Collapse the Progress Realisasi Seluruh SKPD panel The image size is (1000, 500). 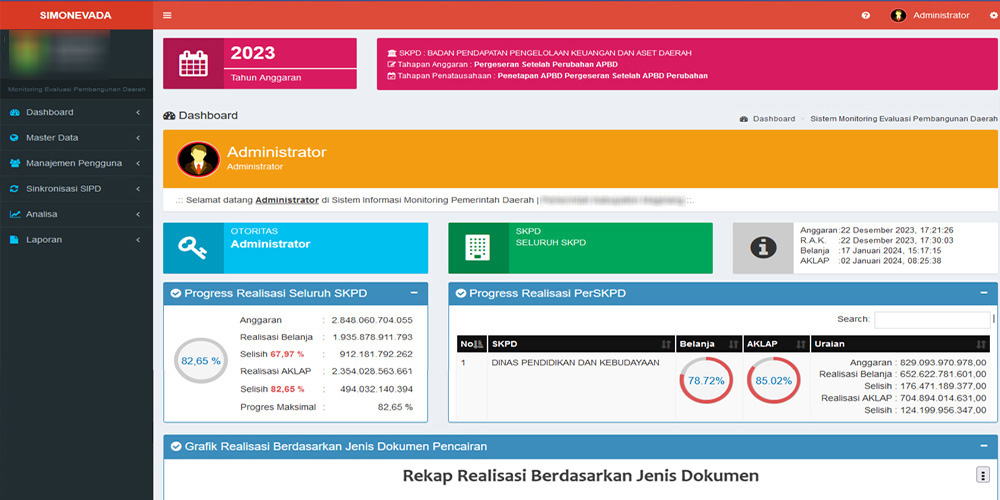(x=414, y=293)
